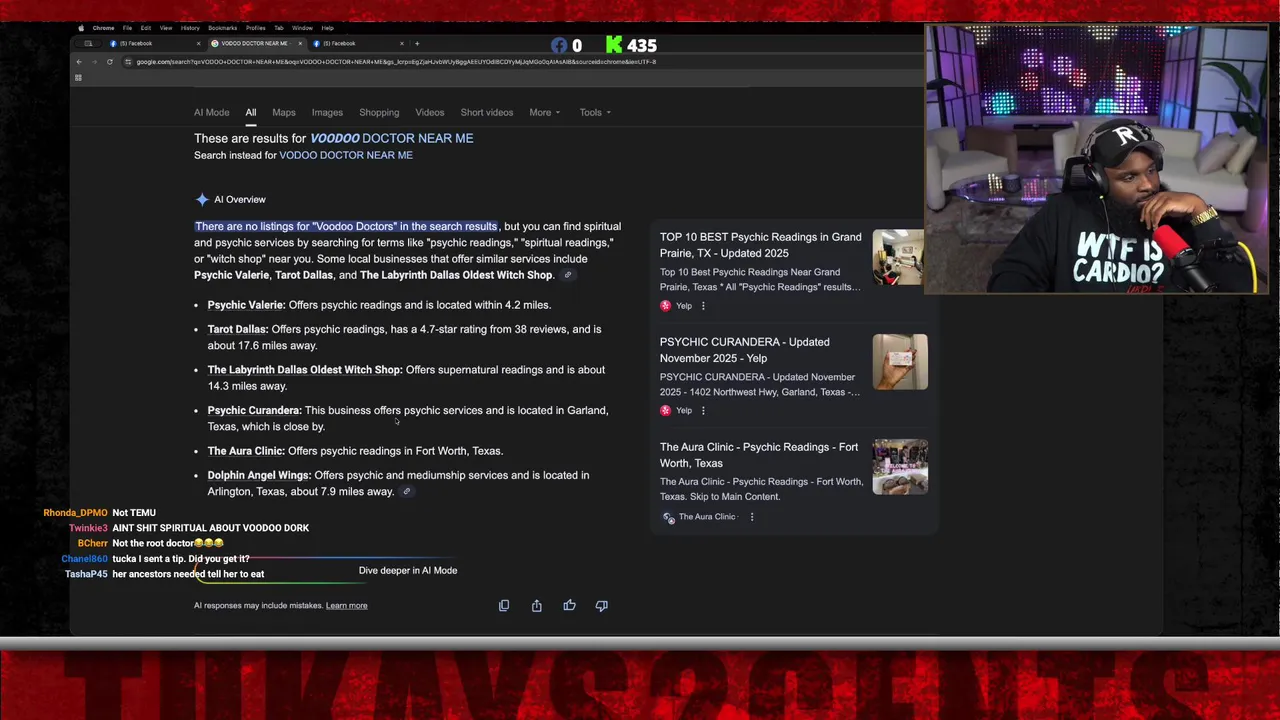Click source link icon after Oldest Witch Shop

[x=567, y=275]
